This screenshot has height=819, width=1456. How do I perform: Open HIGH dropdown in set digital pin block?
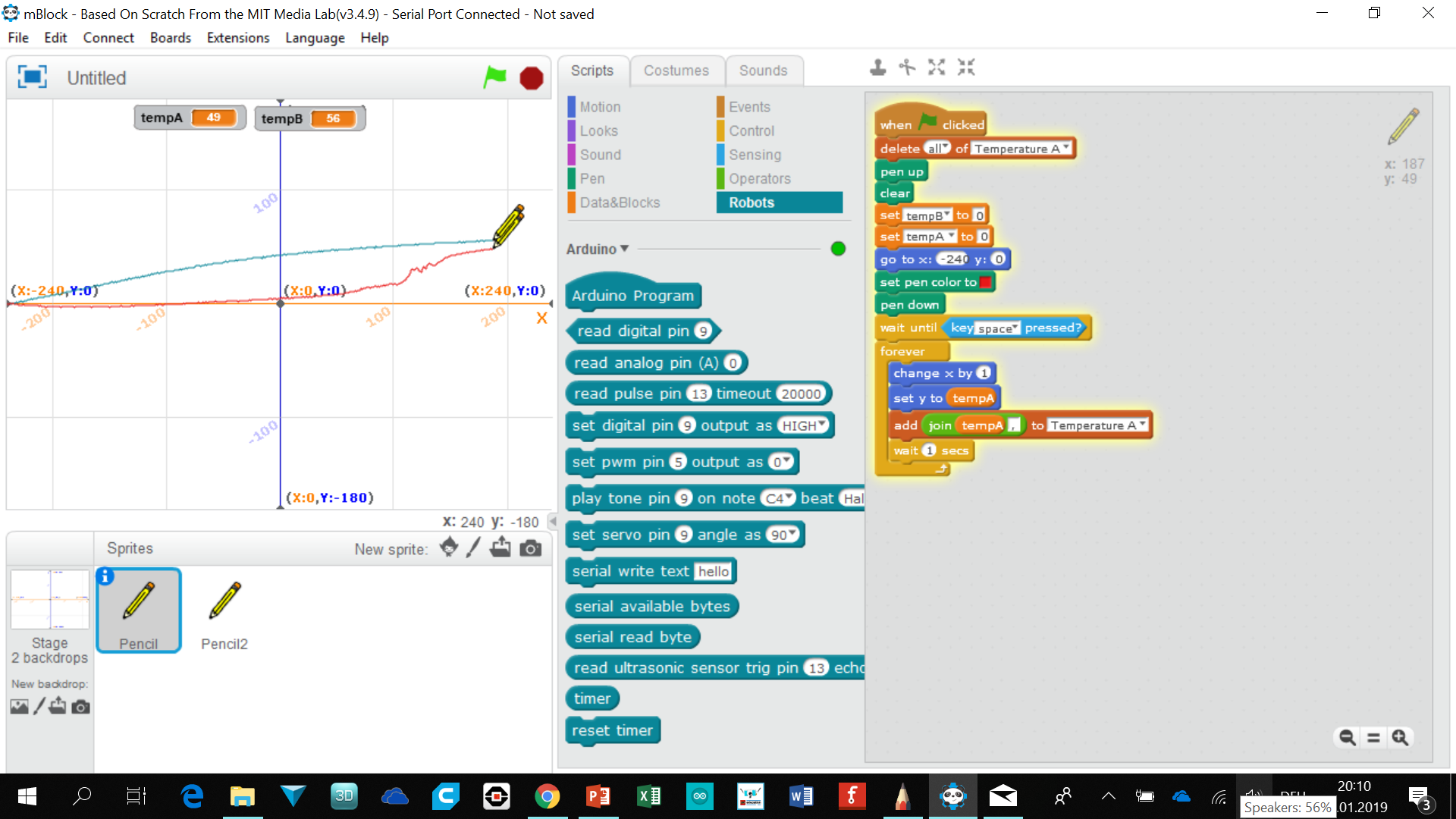804,425
